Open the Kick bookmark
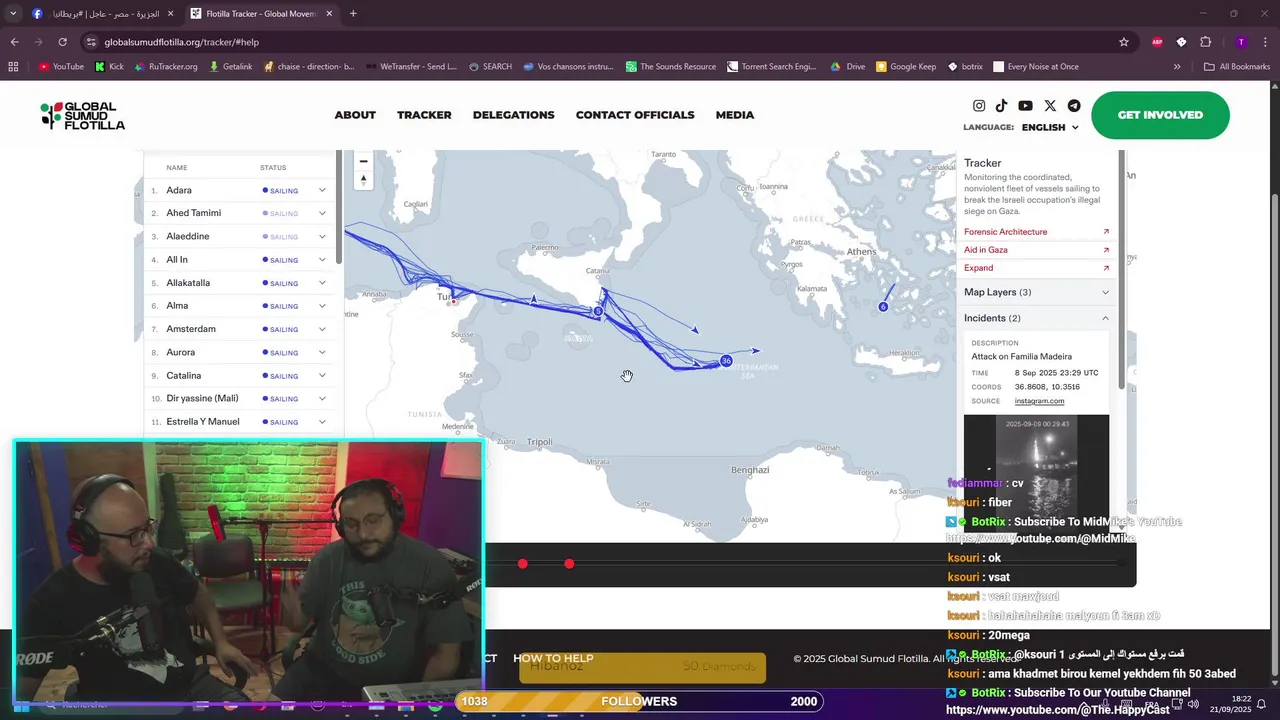Screen dimensions: 1280x720 pyautogui.click(x=109, y=67)
